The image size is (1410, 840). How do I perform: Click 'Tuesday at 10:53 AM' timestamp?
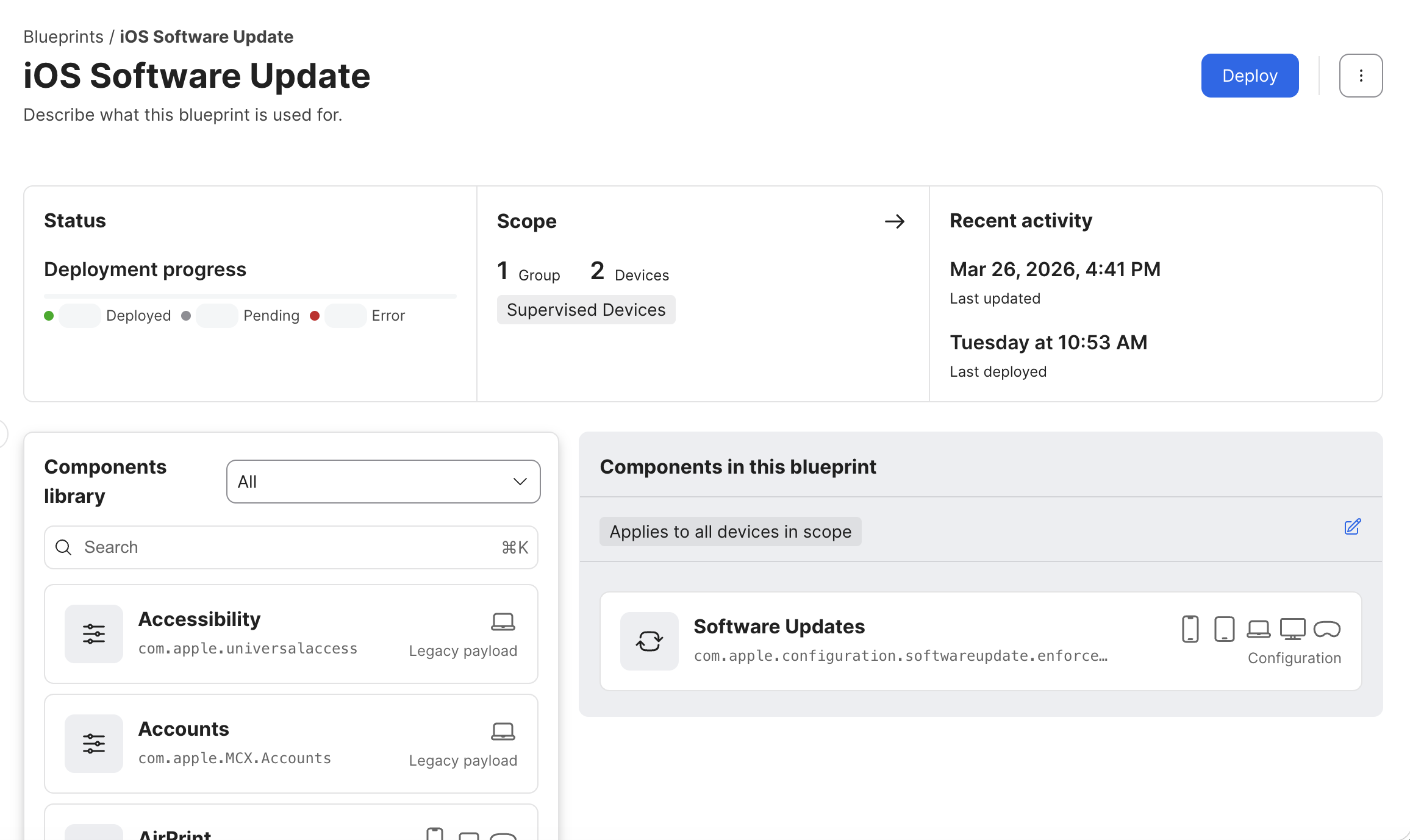(x=1048, y=343)
